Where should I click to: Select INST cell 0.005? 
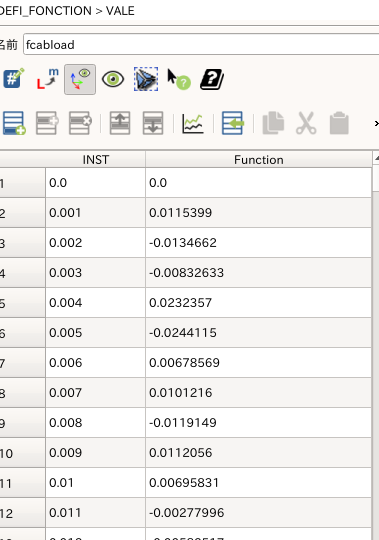click(x=95, y=333)
